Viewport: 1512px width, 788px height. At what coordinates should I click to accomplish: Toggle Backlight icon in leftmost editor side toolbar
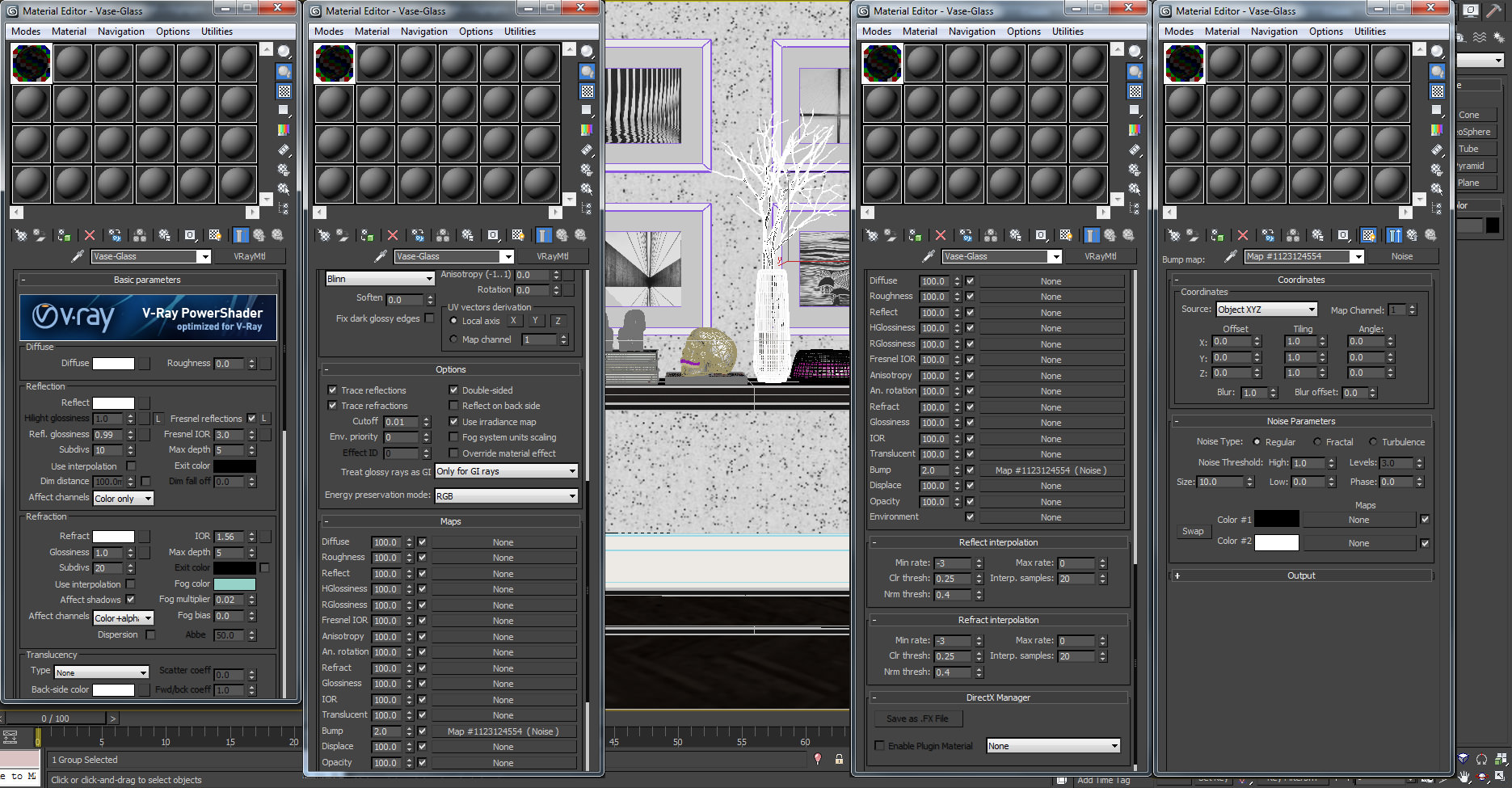(284, 71)
